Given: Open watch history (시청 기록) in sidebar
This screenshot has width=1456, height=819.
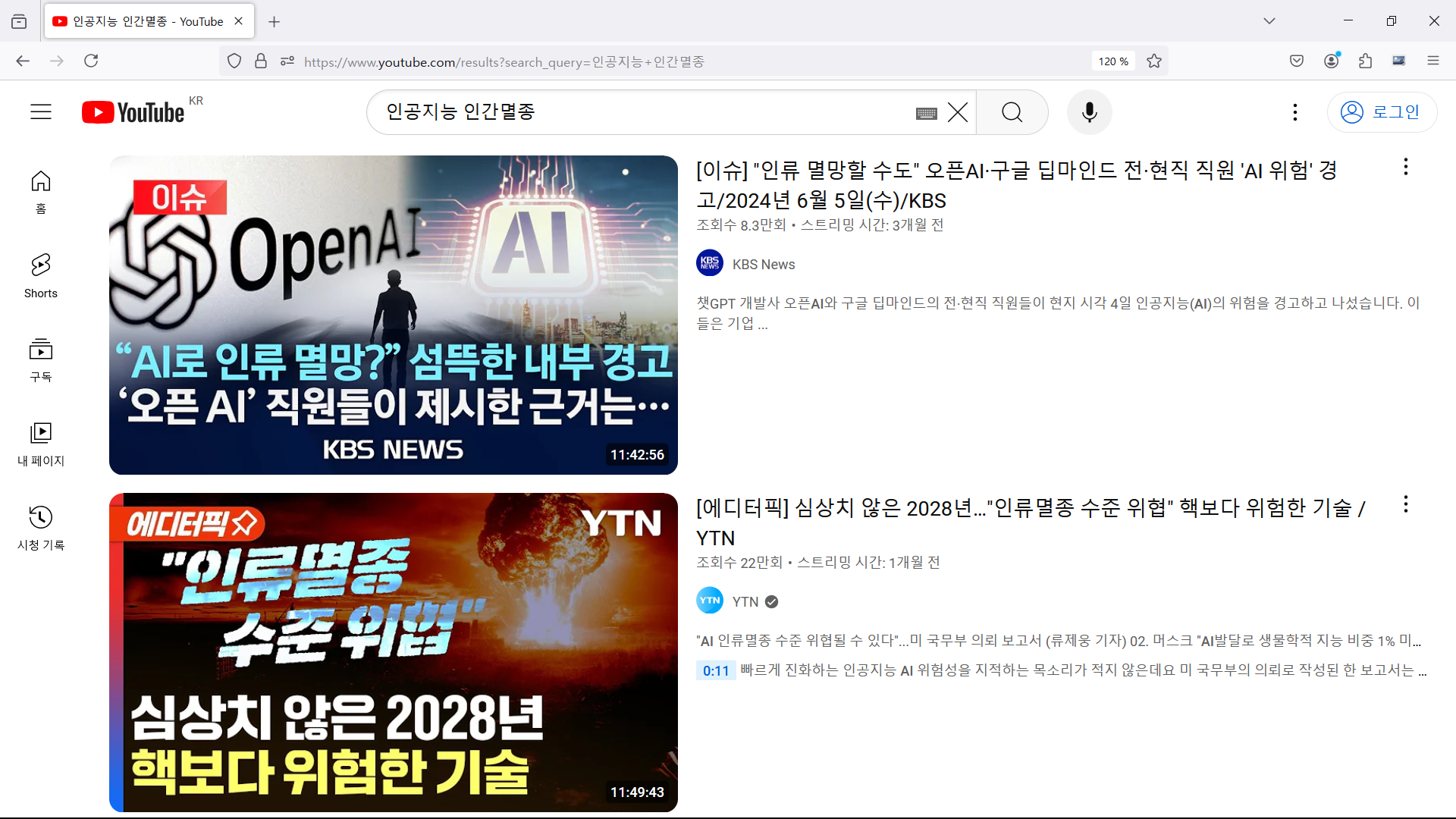Looking at the screenshot, I should [x=41, y=527].
